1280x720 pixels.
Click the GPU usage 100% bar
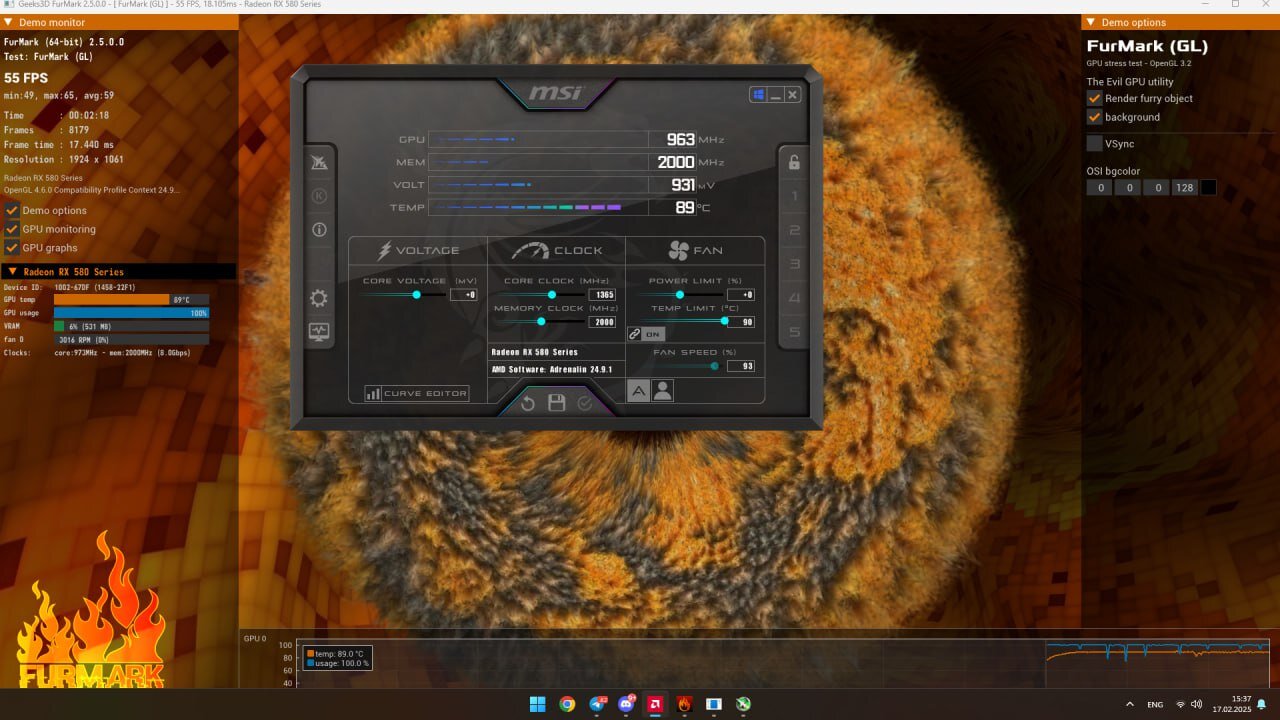(131, 313)
